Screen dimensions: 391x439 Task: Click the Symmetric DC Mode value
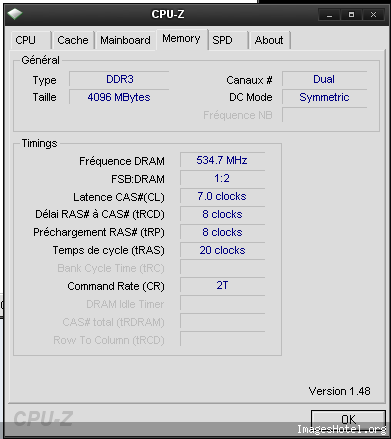tap(324, 97)
